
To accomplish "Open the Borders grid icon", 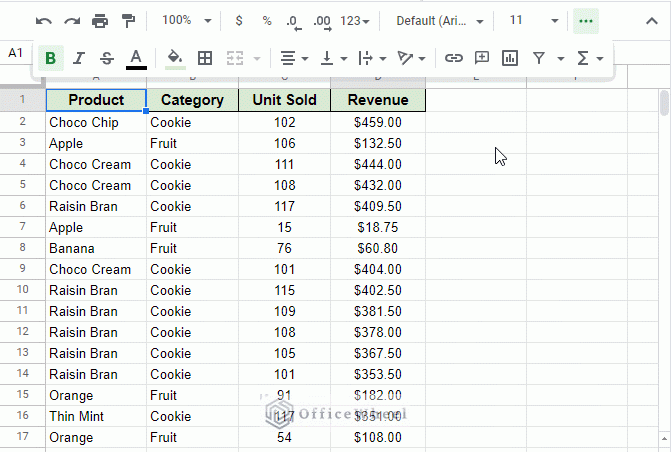I will (x=205, y=58).
